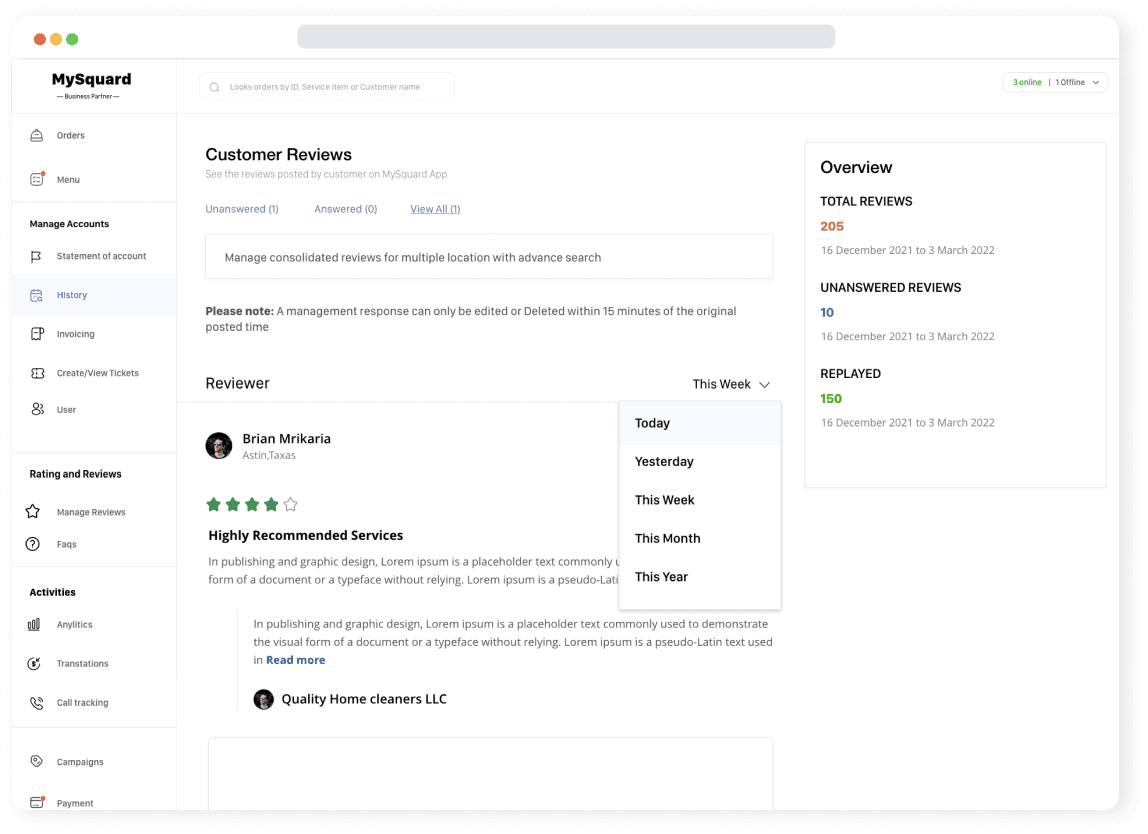Click the Faqs question mark icon
Viewport: 1148px width, 834px height.
click(35, 544)
